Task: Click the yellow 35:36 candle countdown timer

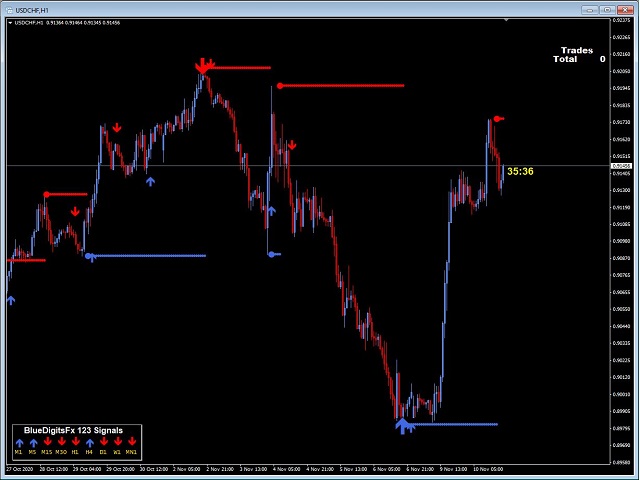Action: (520, 171)
